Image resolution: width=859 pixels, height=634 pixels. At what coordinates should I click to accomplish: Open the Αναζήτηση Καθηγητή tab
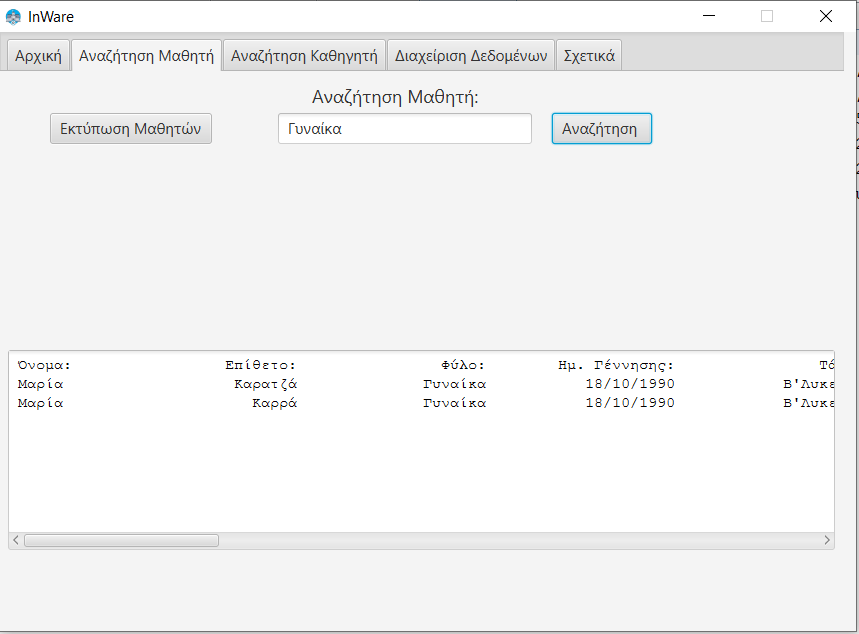click(304, 56)
